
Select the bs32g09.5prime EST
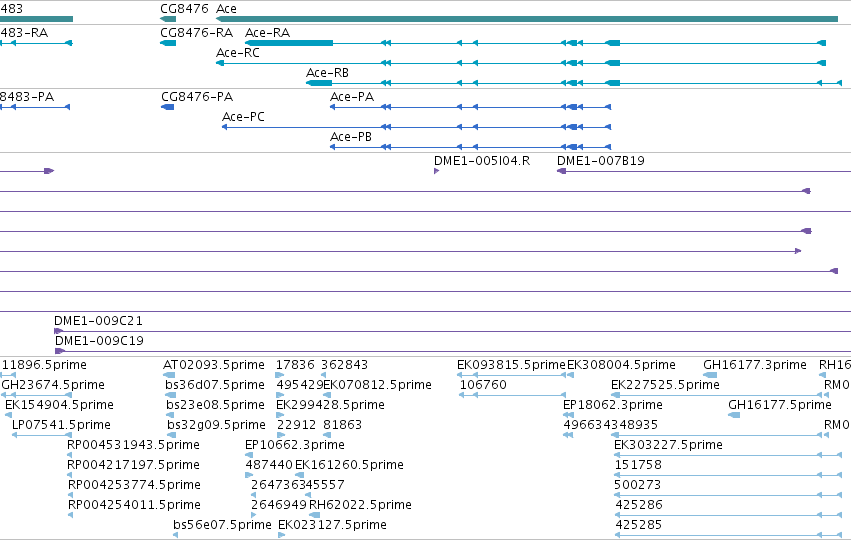[x=217, y=425]
